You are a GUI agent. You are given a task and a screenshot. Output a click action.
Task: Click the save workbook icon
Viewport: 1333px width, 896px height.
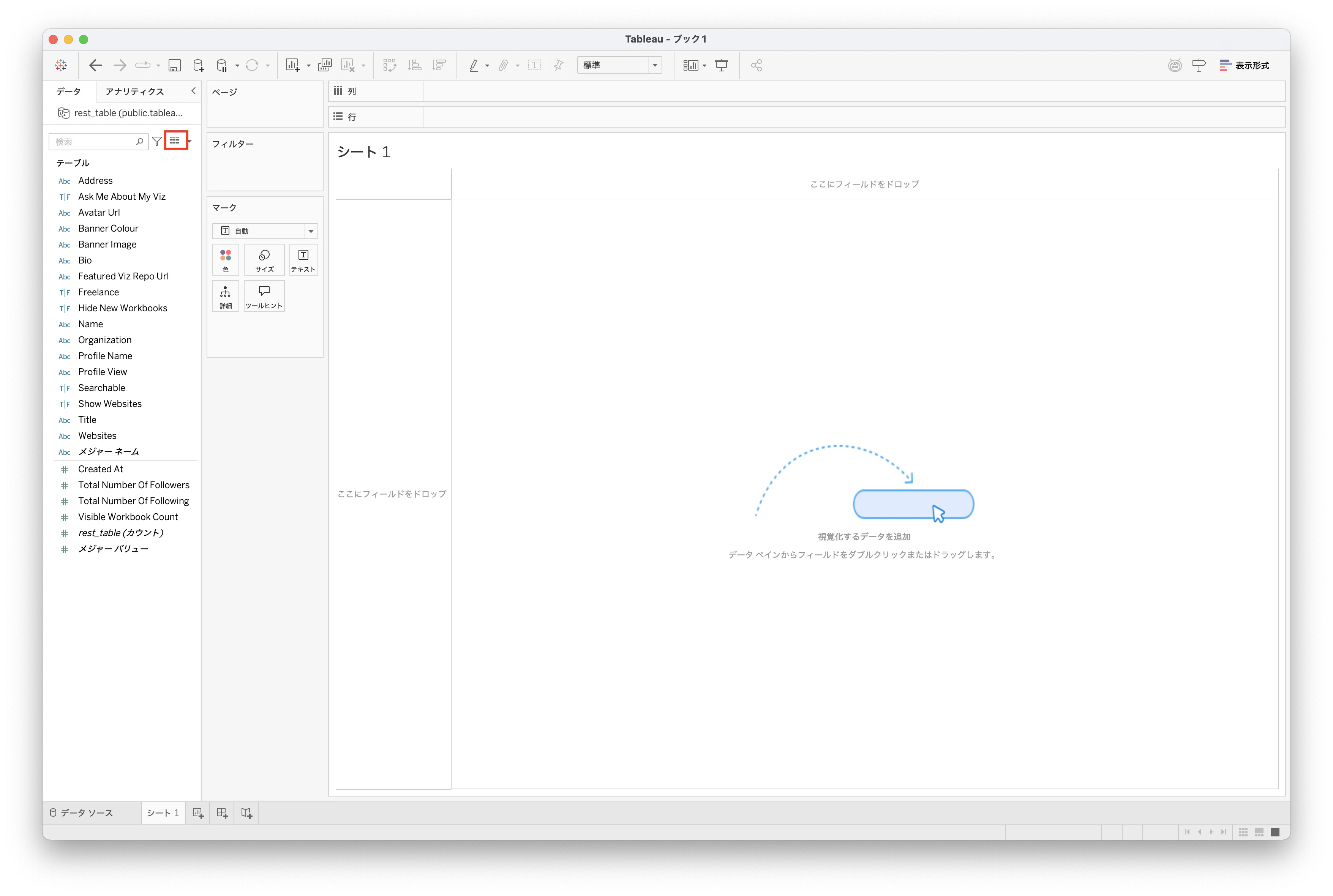[x=174, y=65]
